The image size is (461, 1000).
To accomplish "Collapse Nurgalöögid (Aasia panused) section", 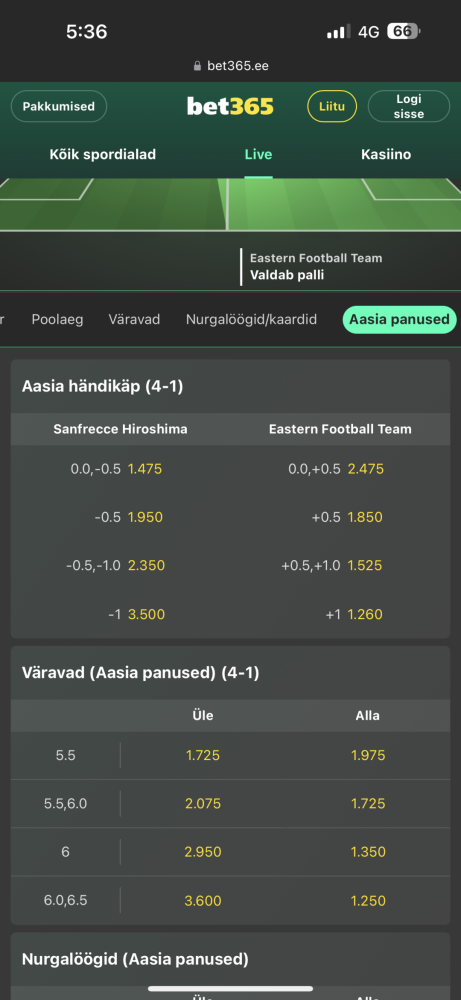I will tap(230, 959).
